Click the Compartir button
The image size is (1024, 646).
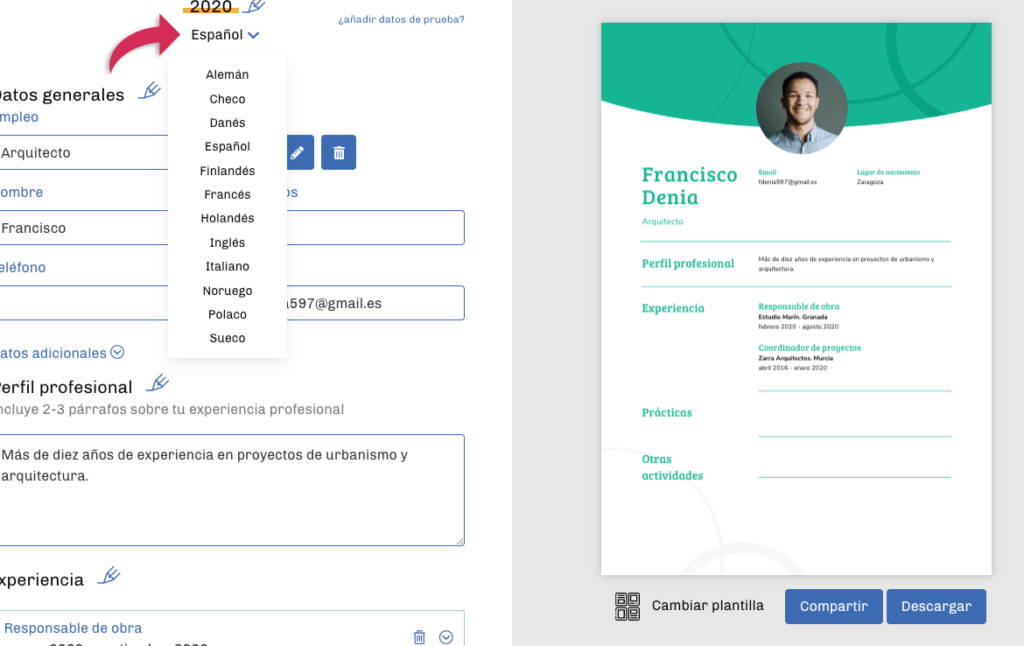834,606
